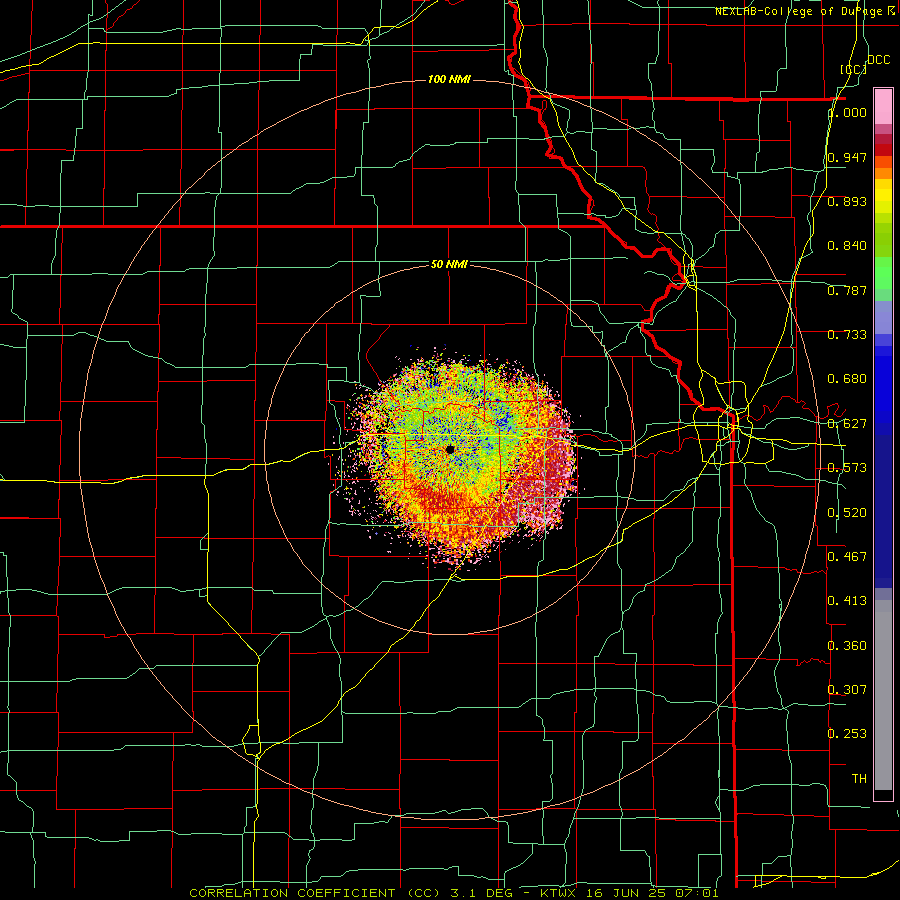Click the bright green segment of color bar
Image resolution: width=900 pixels, height=900 pixels.
(x=883, y=273)
